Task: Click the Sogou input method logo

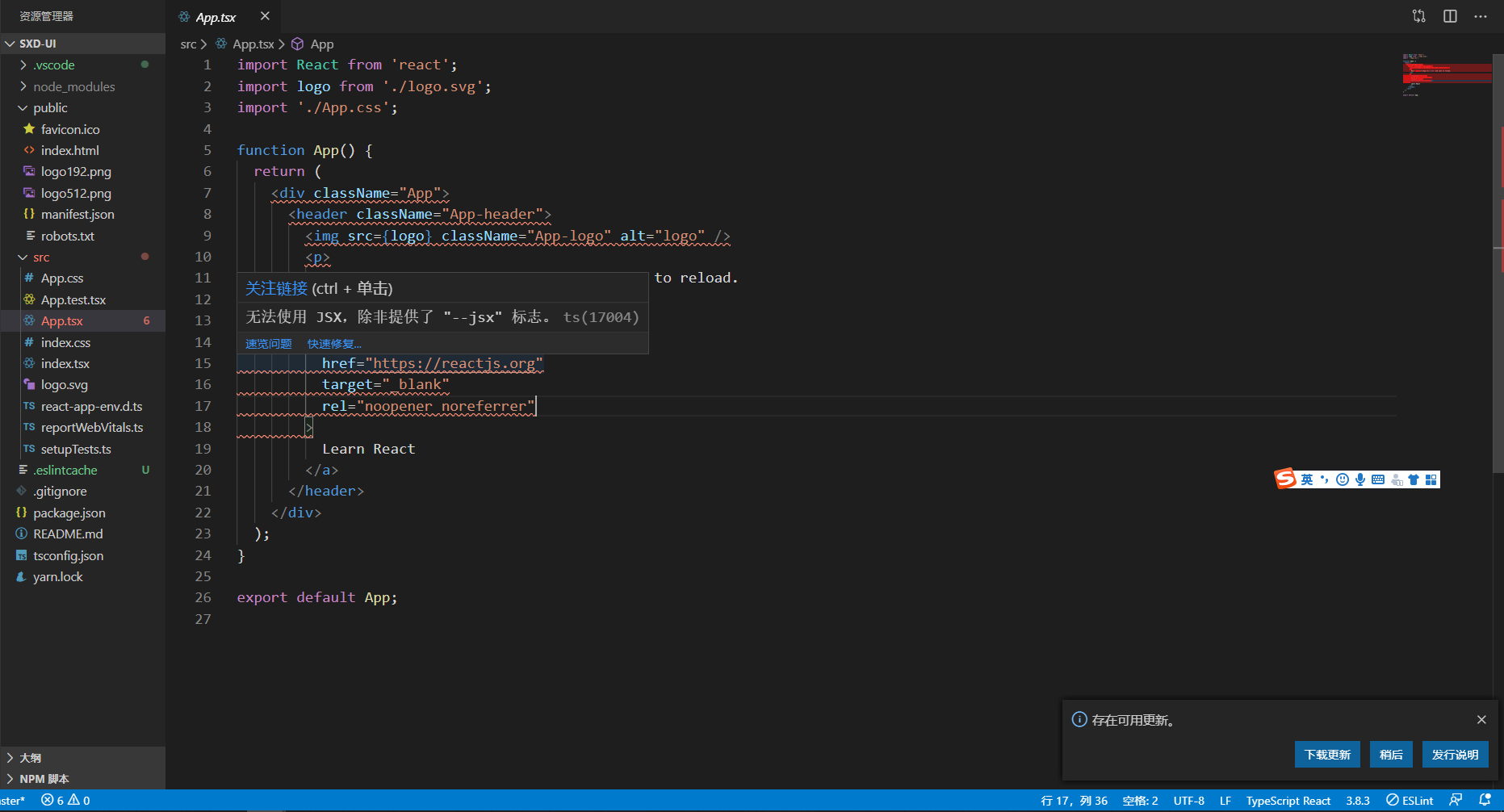Action: [1285, 479]
